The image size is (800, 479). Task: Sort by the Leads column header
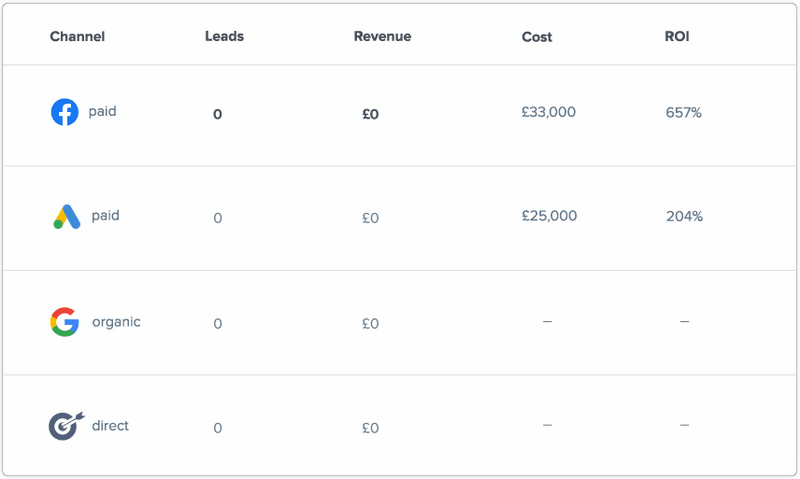224,37
